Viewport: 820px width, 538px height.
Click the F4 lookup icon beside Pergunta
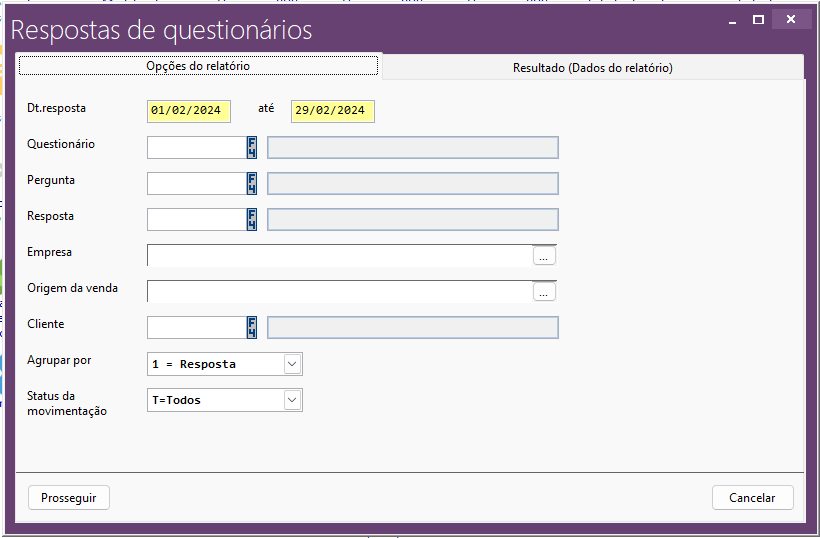252,184
